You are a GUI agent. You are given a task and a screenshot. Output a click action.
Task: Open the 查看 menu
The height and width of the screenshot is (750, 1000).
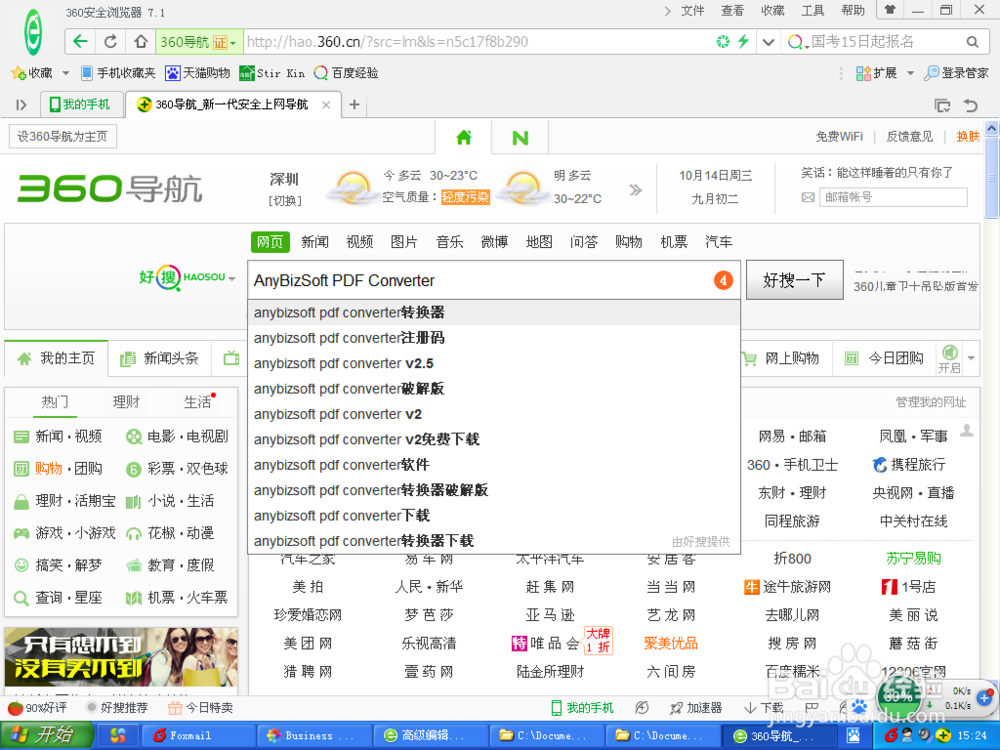[732, 11]
